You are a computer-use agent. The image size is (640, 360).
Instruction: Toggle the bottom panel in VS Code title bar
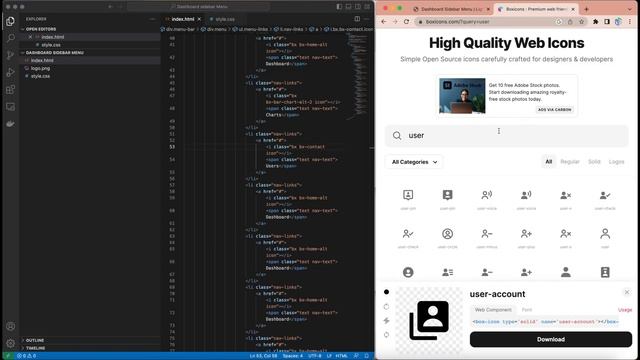click(349, 7)
